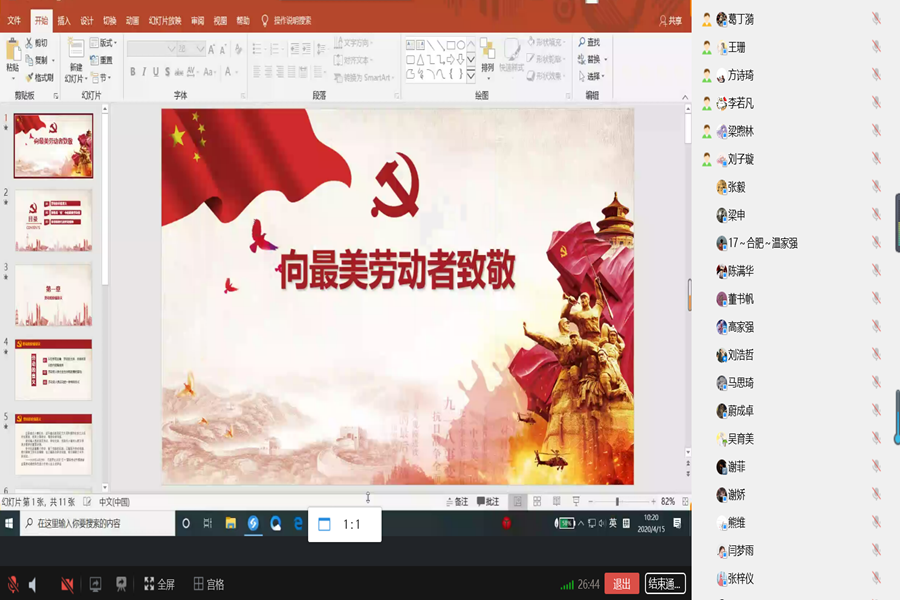Fit the slide to the current window
Image resolution: width=900 pixels, height=600 pixels.
pyautogui.click(x=685, y=501)
